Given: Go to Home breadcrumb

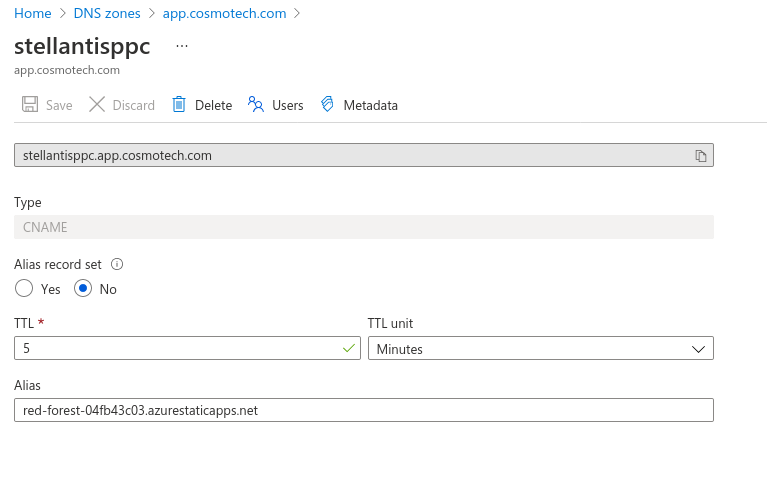Looking at the screenshot, I should [33, 13].
